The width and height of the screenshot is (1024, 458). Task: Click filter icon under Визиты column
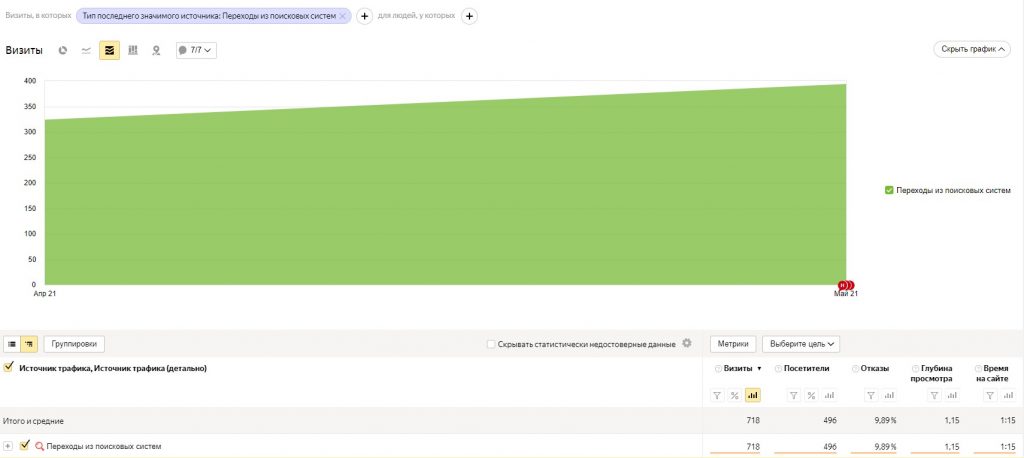[x=717, y=396]
